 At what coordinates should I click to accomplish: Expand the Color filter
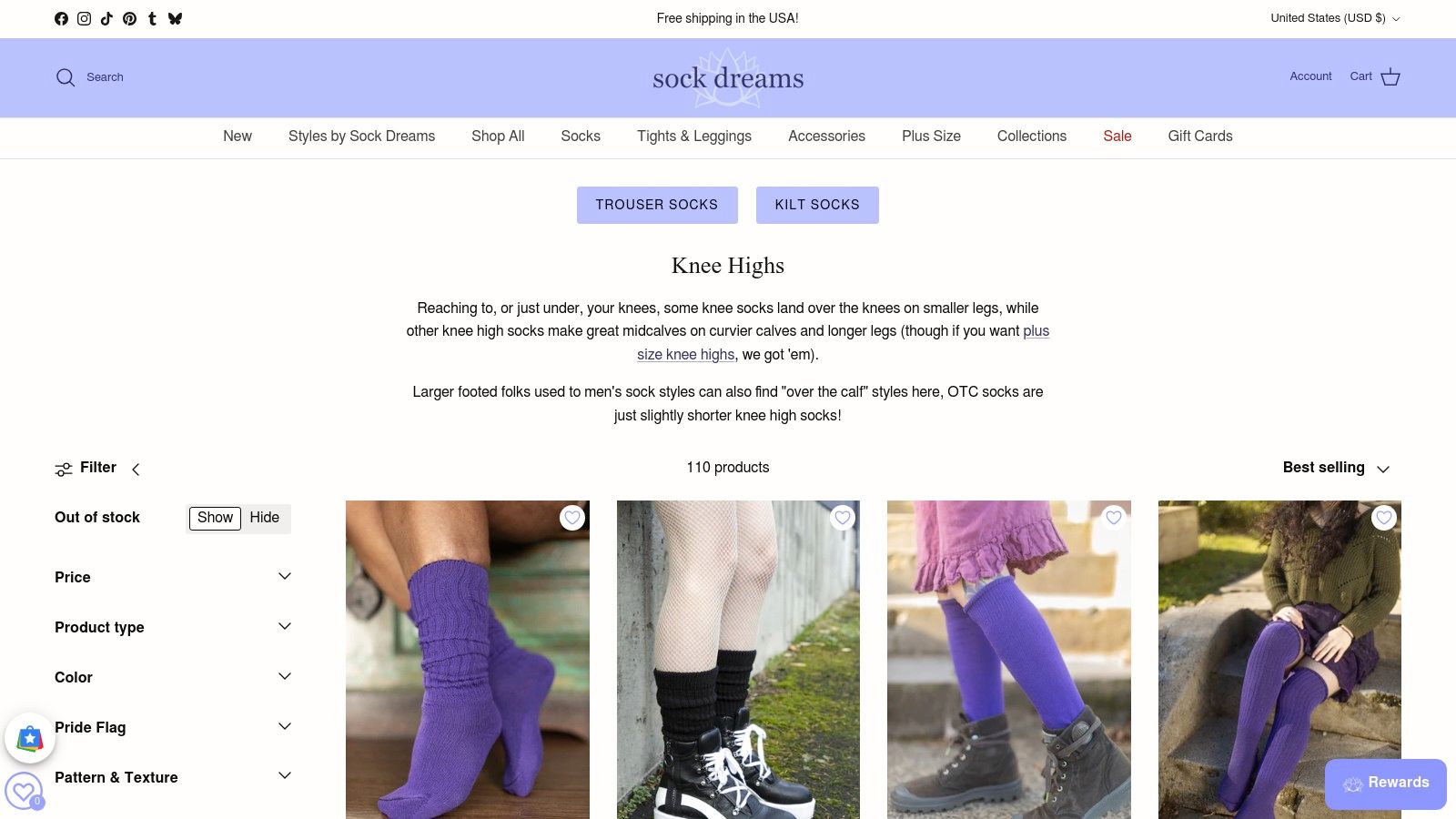[173, 677]
